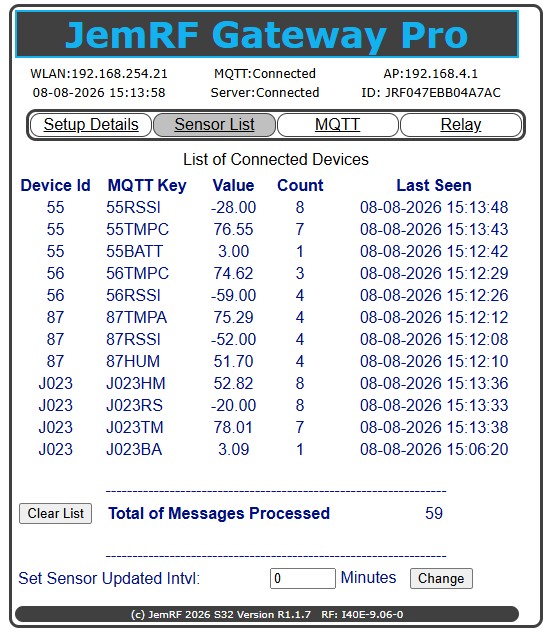The image size is (552, 633).
Task: Click the value -20.00
Action: click(x=233, y=406)
